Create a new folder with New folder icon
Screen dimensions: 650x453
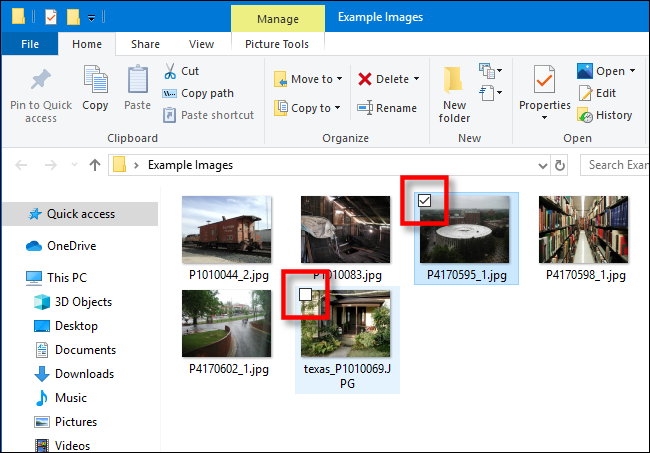[x=454, y=83]
